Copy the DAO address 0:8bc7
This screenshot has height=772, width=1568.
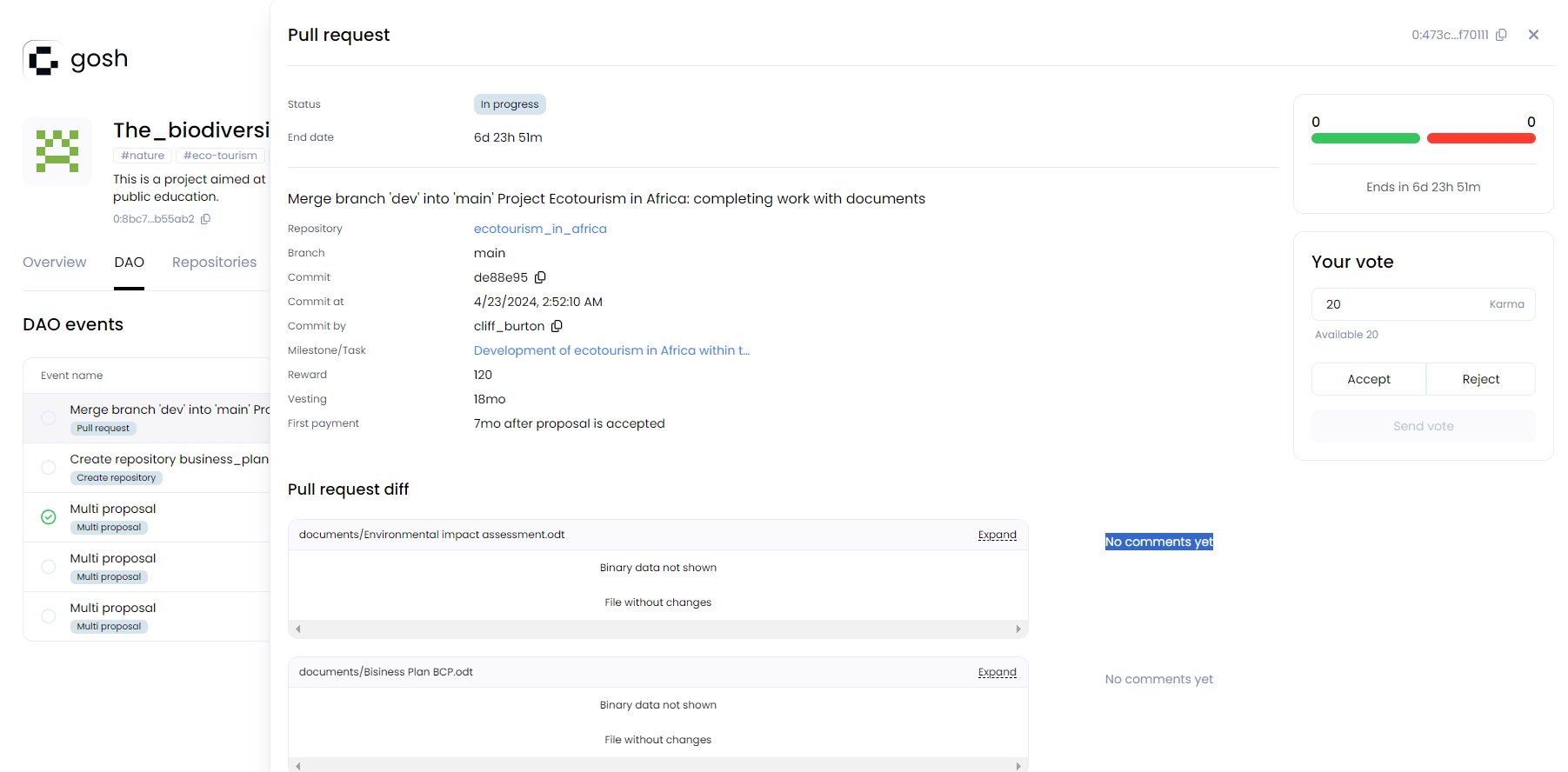[x=205, y=219]
